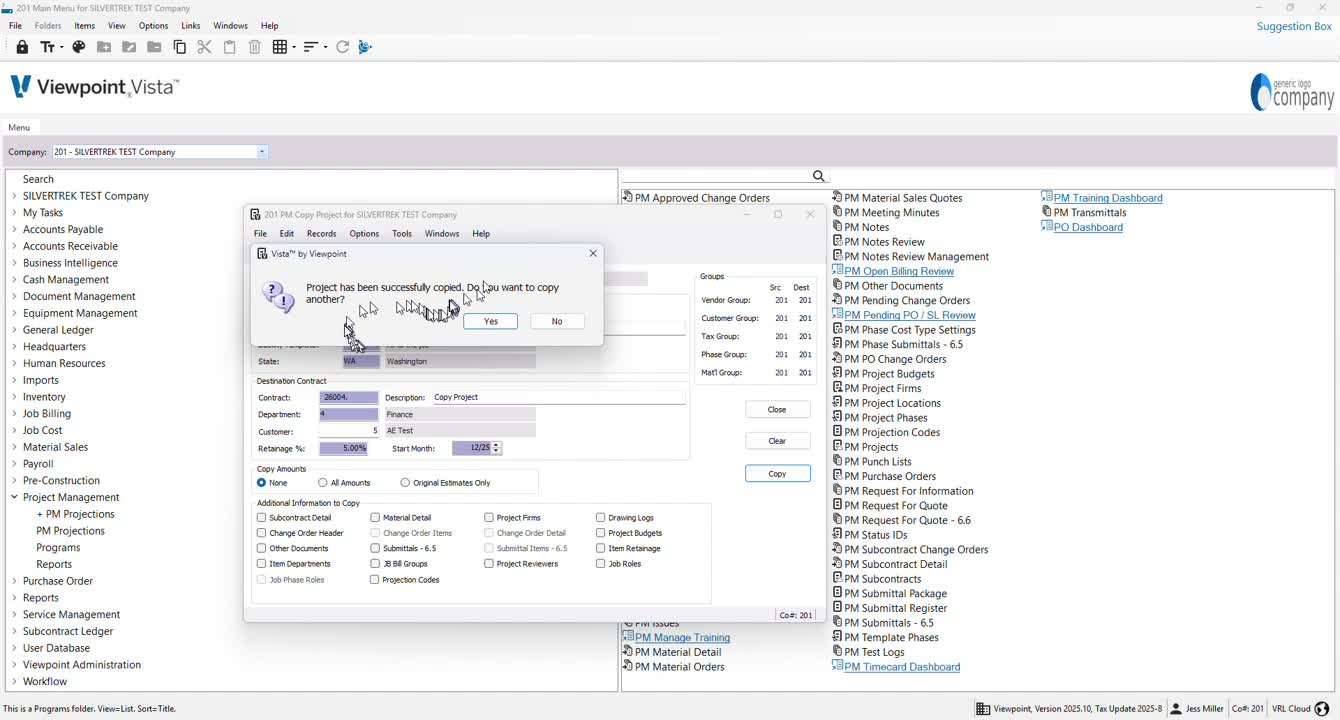Open the View menu in main window
Screen dimensions: 1340x720
point(117,26)
